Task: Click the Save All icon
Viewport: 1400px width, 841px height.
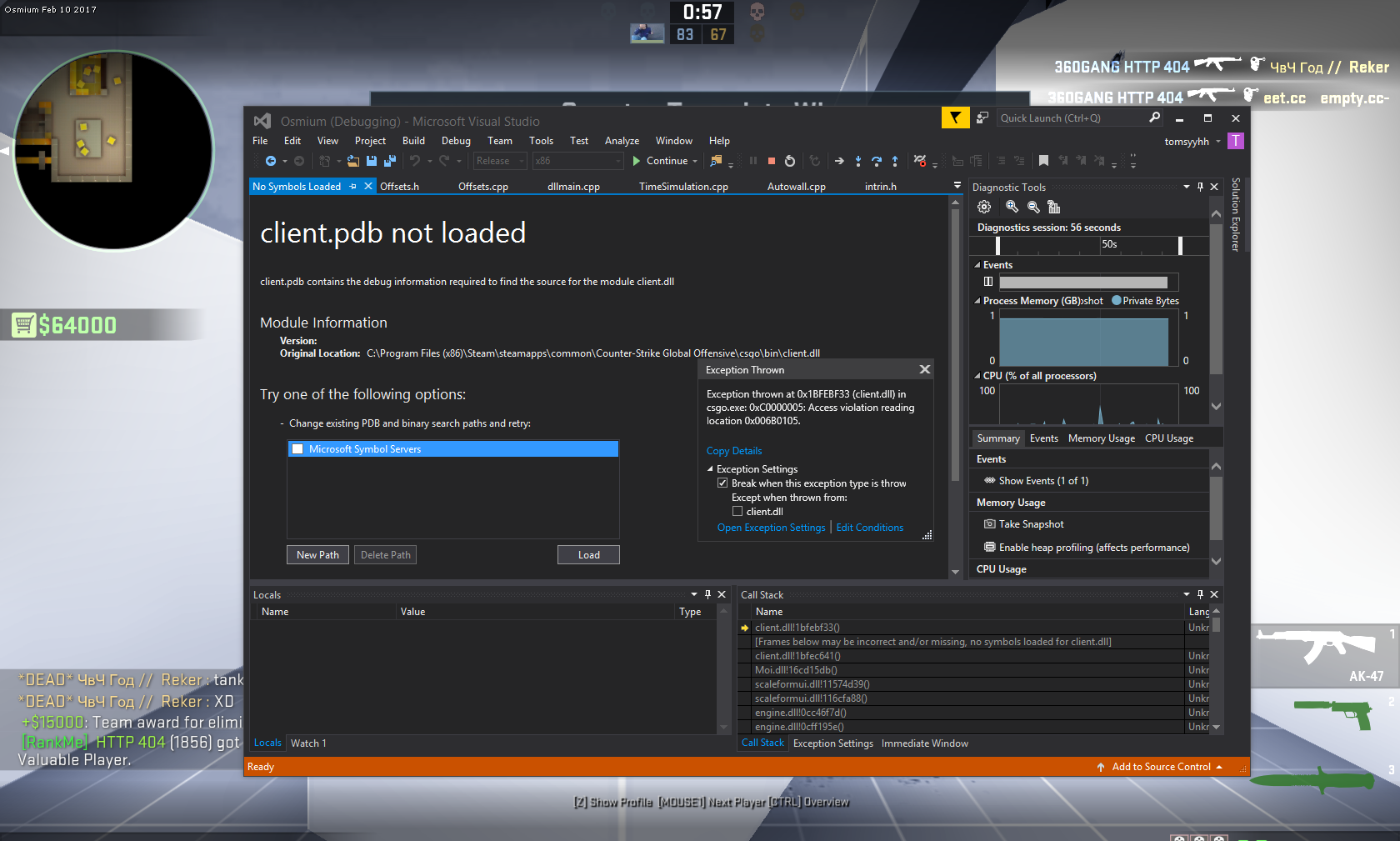Action: point(389,161)
